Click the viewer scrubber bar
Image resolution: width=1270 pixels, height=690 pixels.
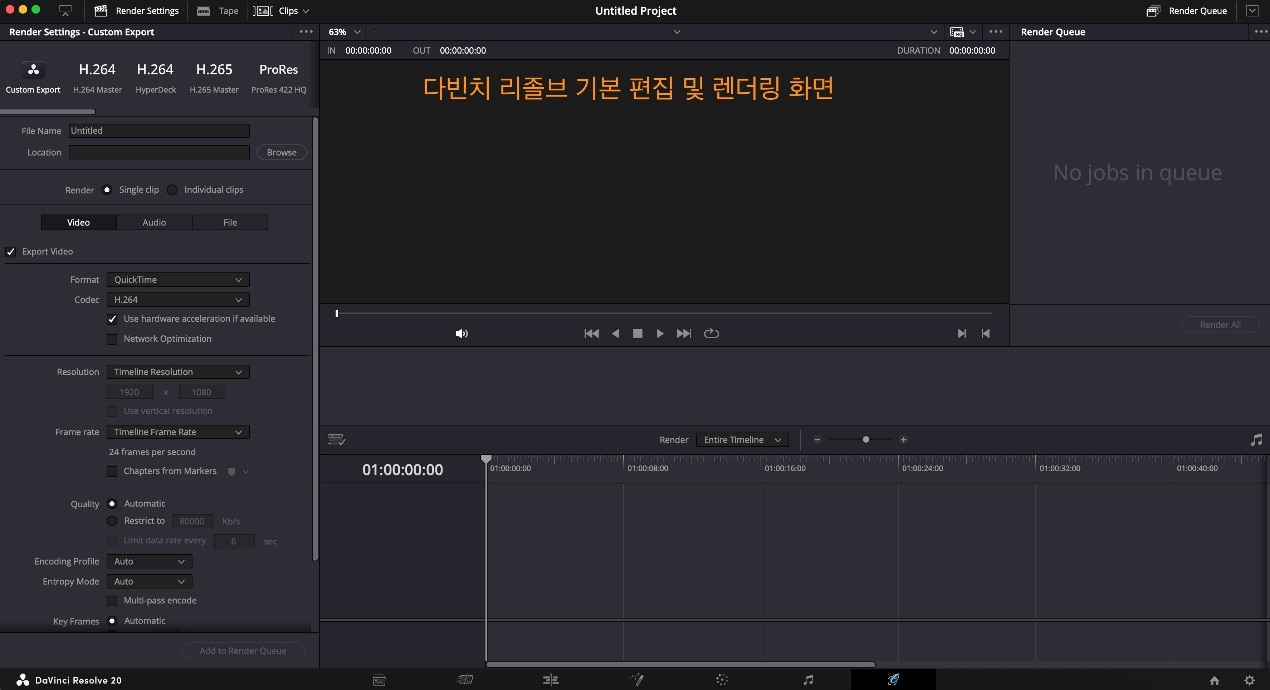coord(664,314)
